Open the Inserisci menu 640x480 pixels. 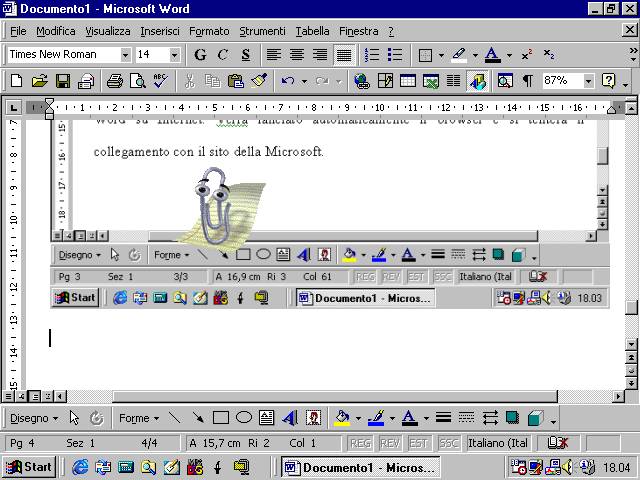tap(160, 31)
